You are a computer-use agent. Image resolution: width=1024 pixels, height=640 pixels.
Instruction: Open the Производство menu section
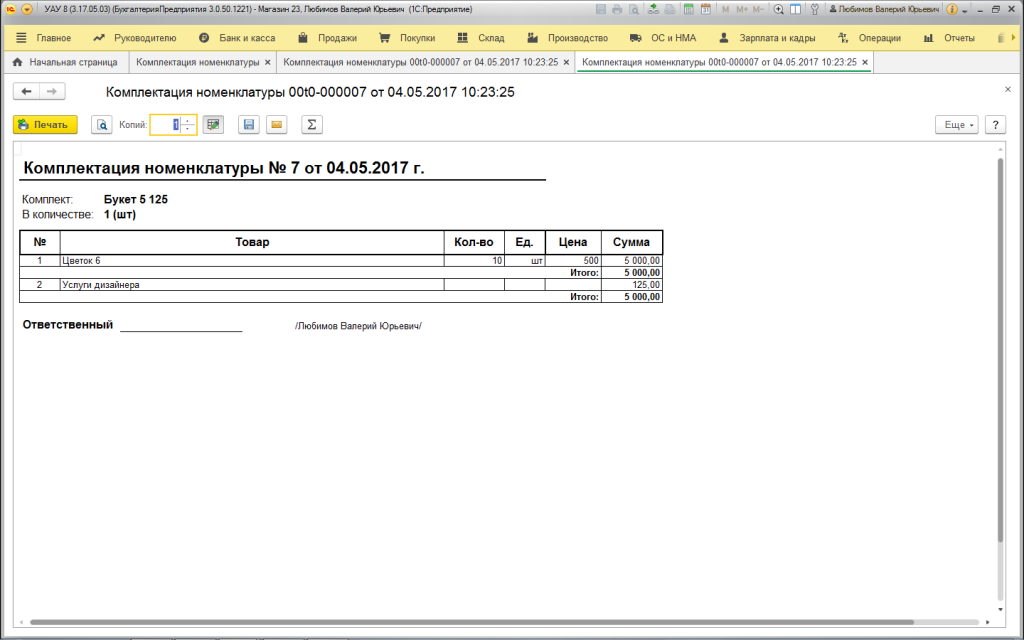[568, 38]
